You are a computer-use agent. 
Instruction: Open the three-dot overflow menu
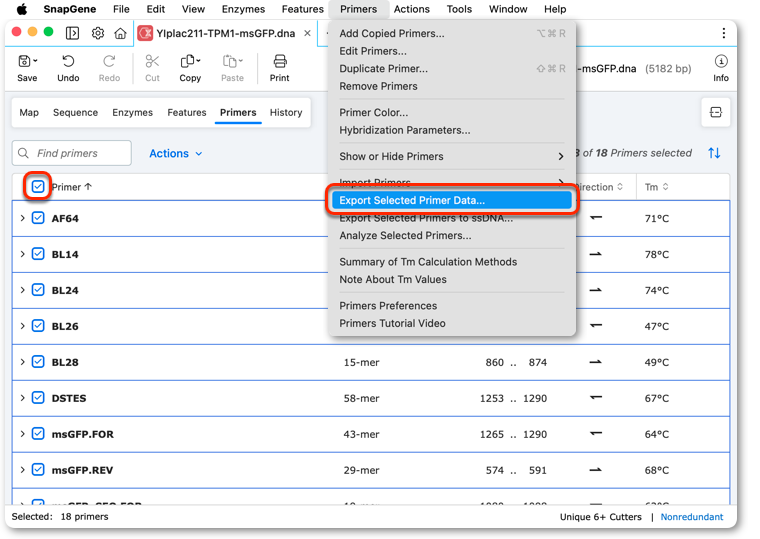pos(724,33)
